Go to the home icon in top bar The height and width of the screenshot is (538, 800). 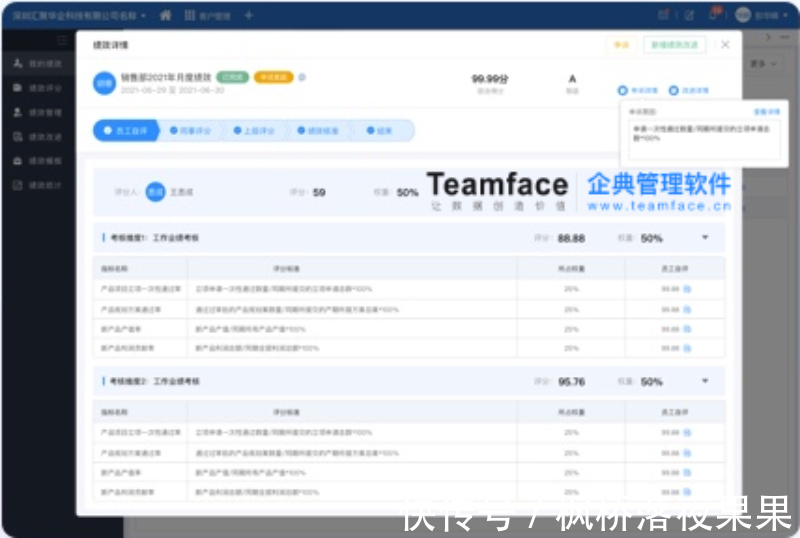coord(165,15)
